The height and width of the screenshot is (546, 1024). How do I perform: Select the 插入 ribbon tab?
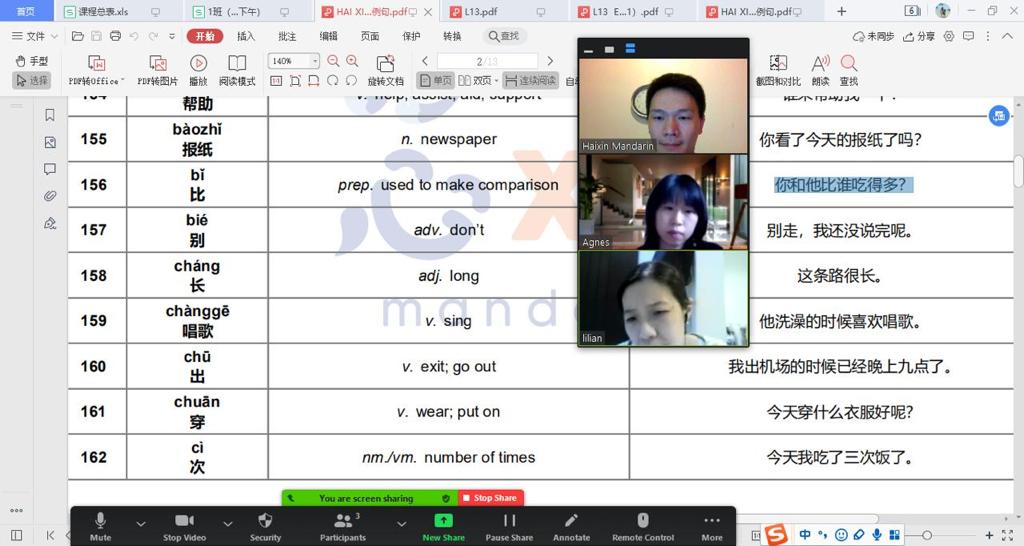[246, 36]
